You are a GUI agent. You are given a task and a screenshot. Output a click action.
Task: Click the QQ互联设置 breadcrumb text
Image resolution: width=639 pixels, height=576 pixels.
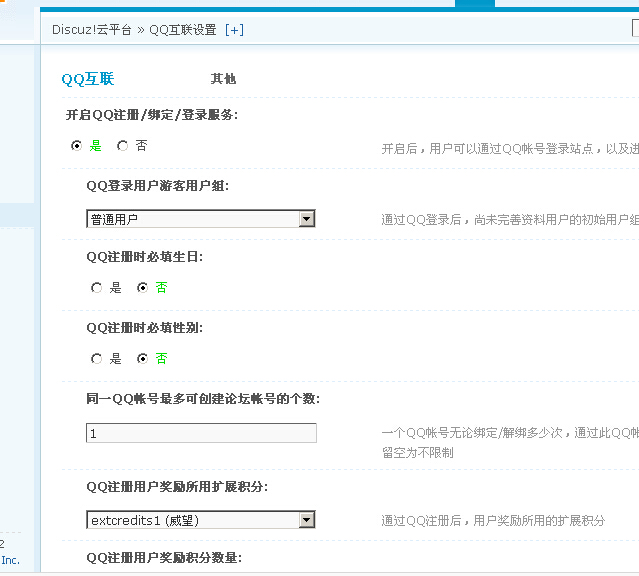(x=183, y=30)
